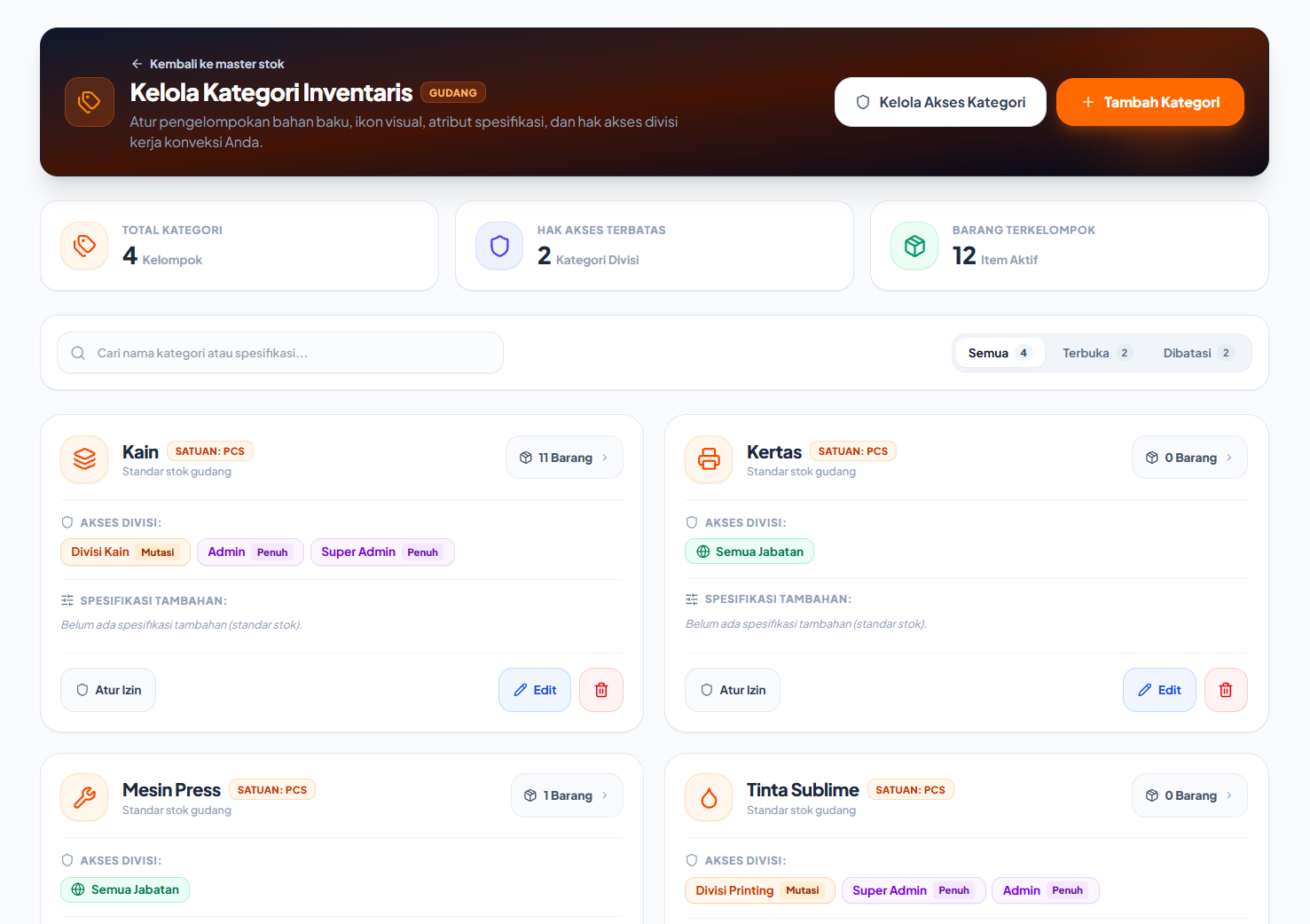1310x924 pixels.
Task: Click Semua Jabatan badge in Mesin Press
Action: (x=125, y=889)
